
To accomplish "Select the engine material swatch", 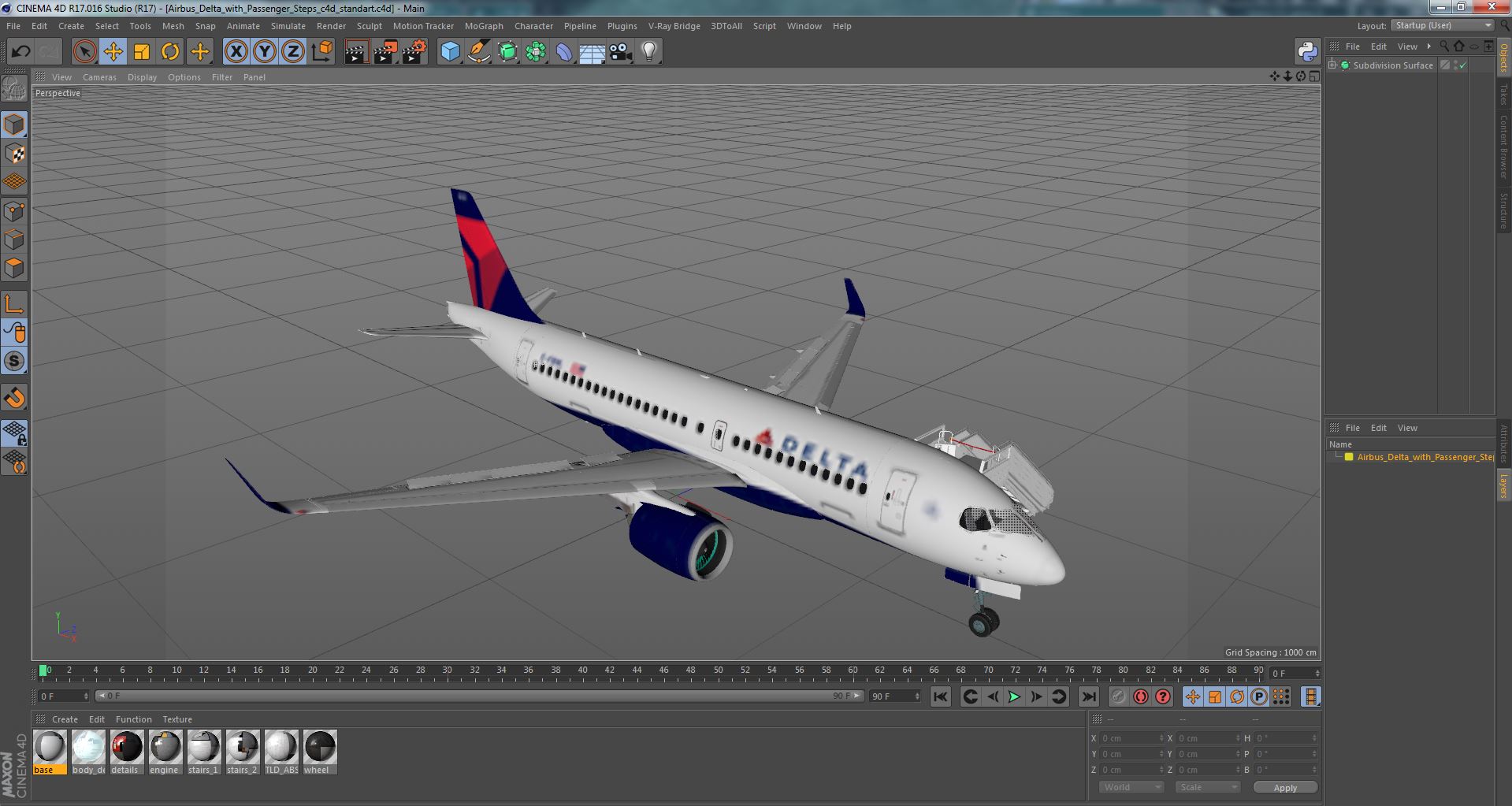I will click(x=165, y=752).
